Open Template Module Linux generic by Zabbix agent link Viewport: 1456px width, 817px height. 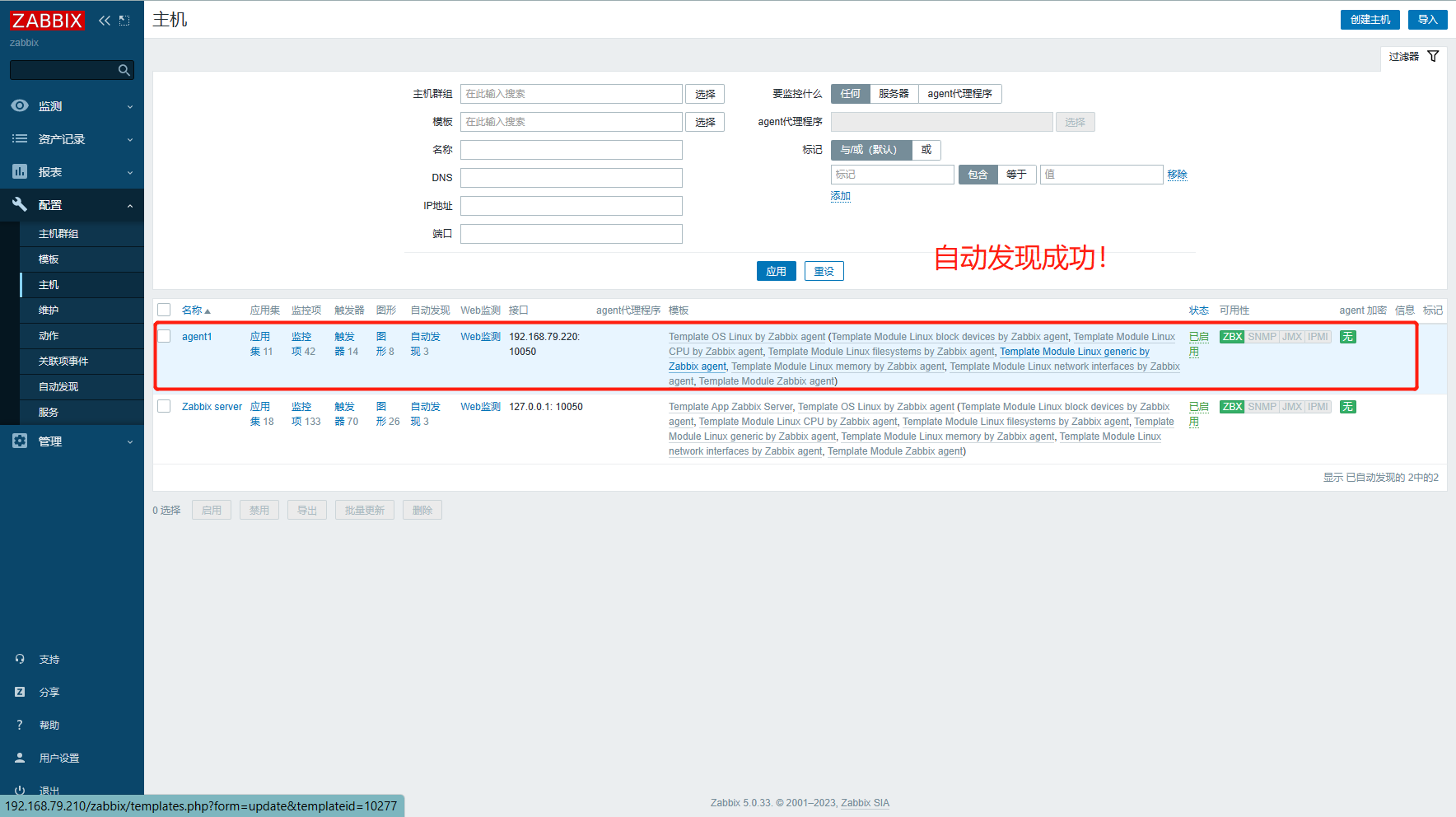pos(1075,352)
